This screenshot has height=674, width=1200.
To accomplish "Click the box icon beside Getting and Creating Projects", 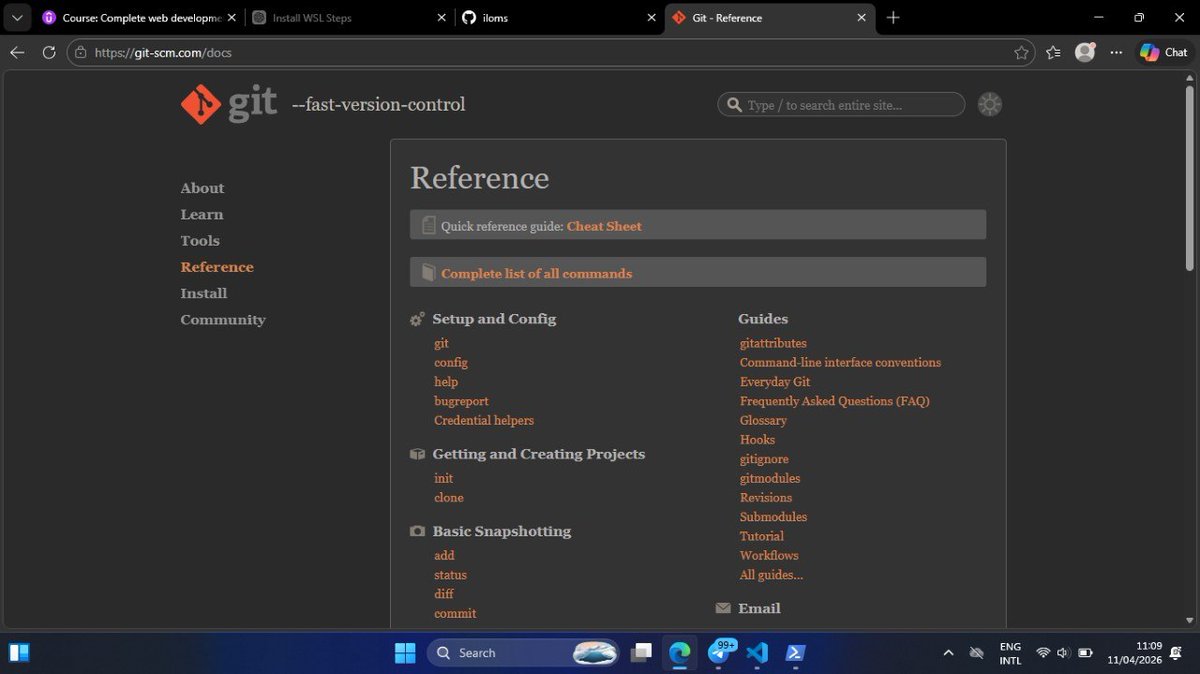I will click(417, 454).
